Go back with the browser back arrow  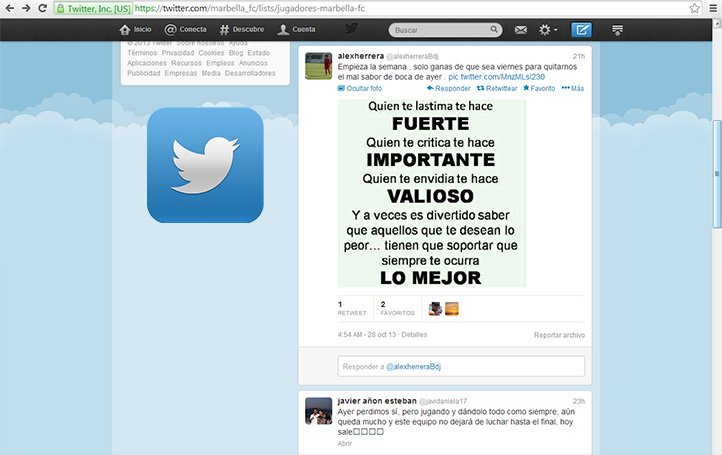[x=10, y=8]
